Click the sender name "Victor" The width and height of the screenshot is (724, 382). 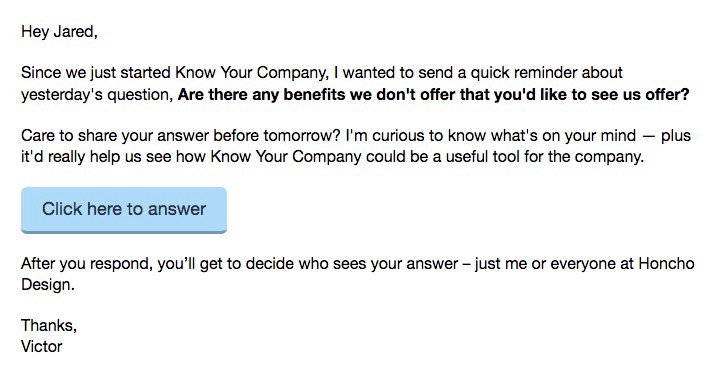[x=42, y=346]
